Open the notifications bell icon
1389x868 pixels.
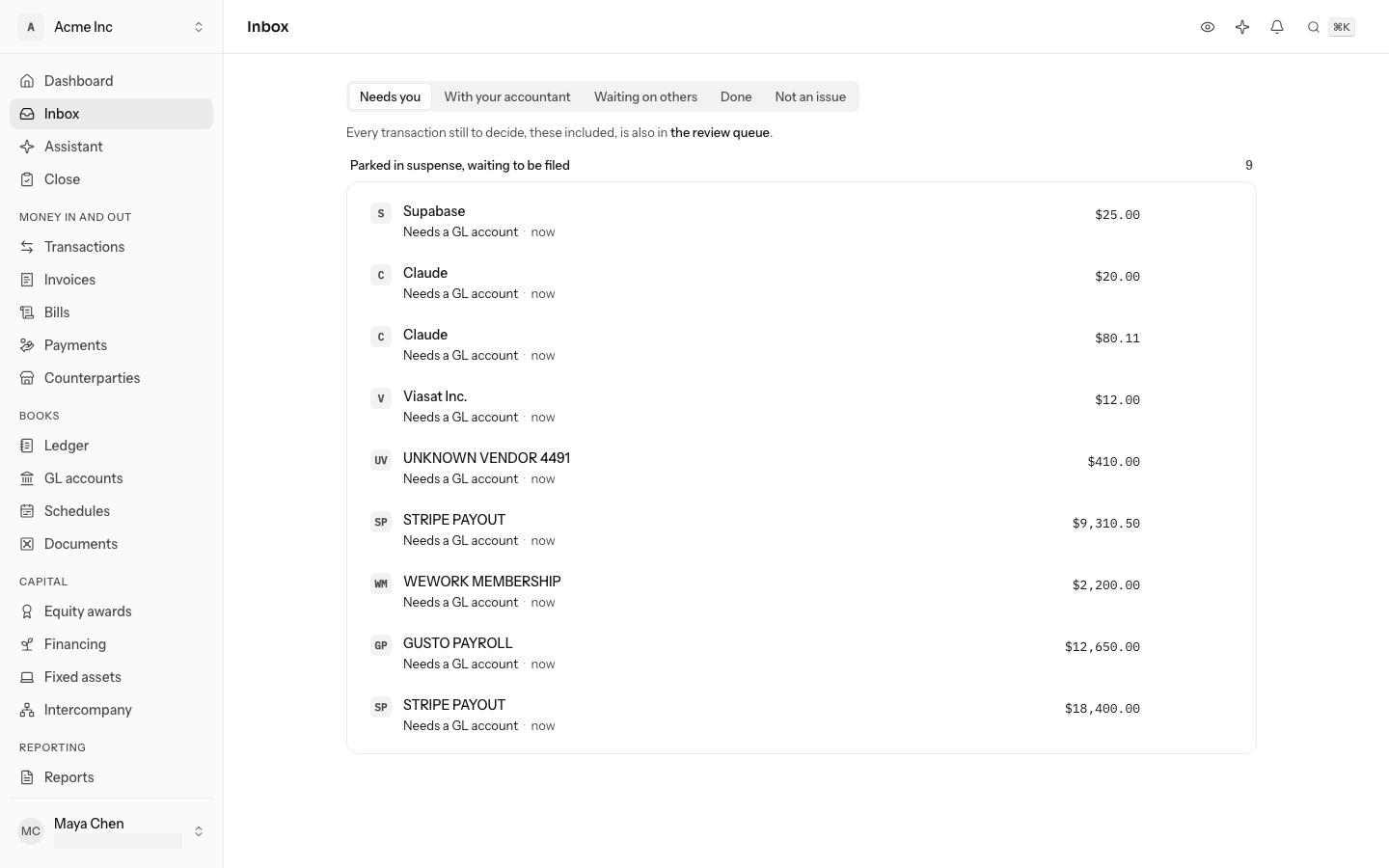(1277, 27)
